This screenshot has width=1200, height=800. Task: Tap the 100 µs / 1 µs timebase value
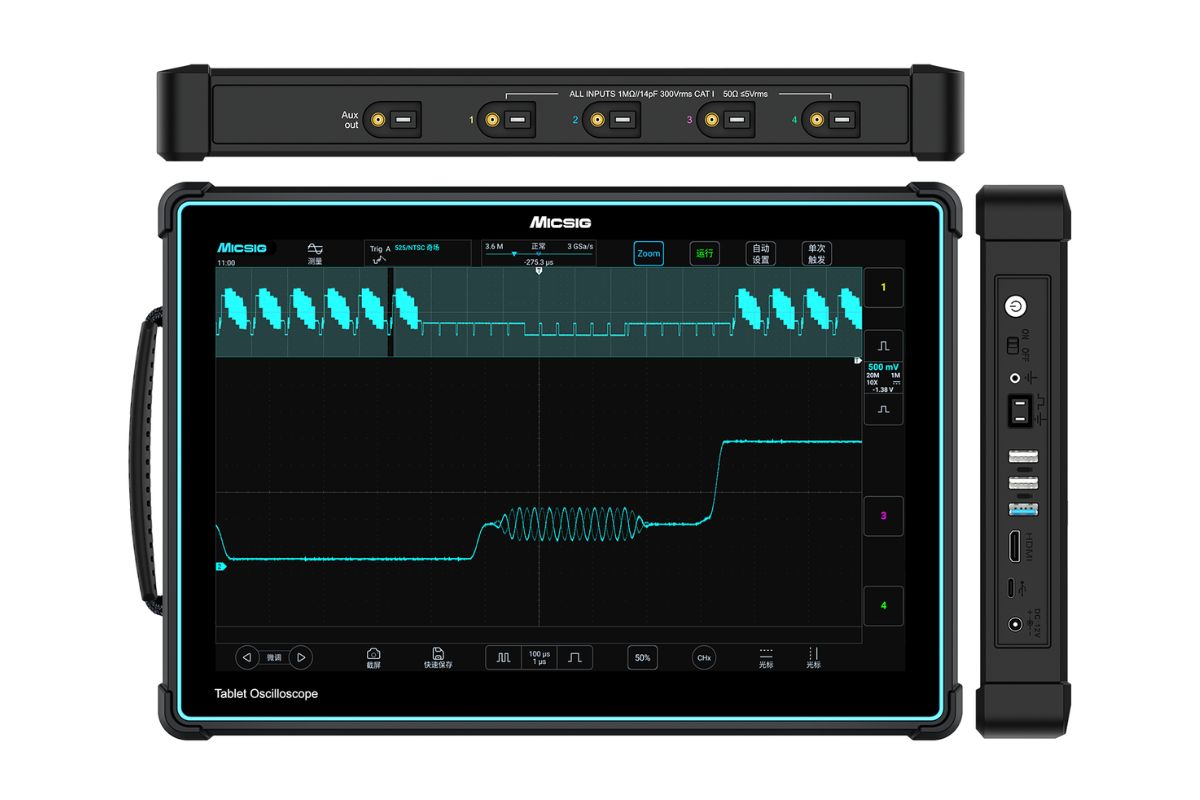[539, 657]
